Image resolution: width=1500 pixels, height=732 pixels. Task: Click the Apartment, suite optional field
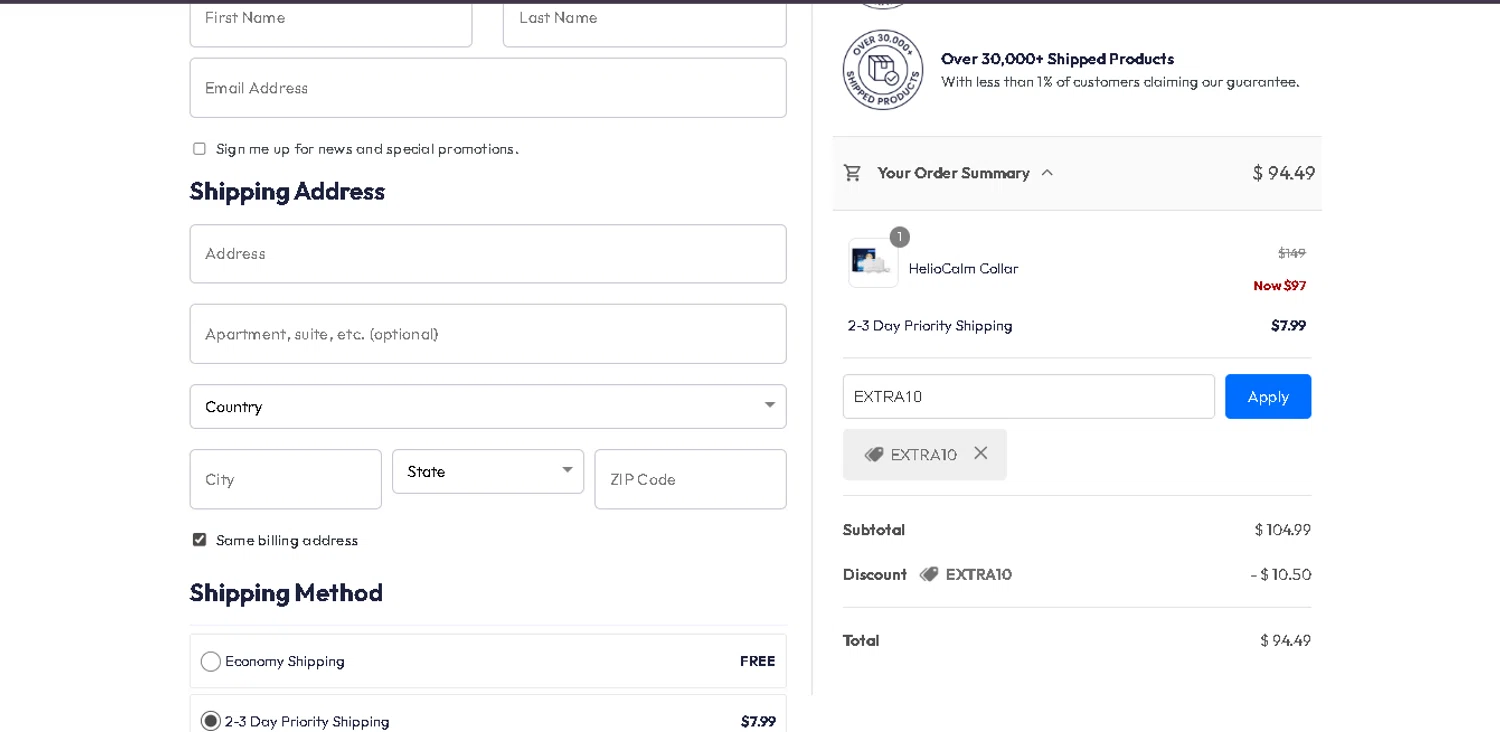pyautogui.click(x=488, y=334)
